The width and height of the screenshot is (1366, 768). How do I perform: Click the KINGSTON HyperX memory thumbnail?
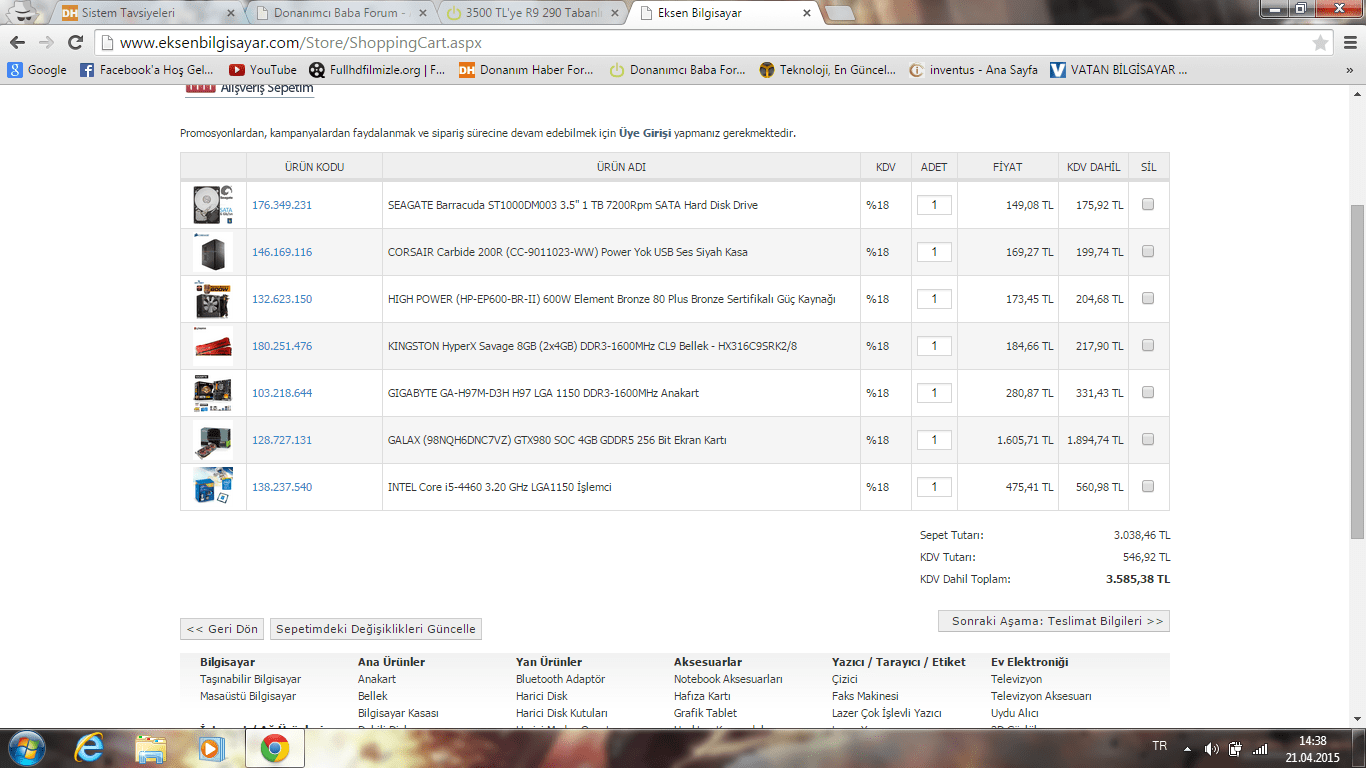(x=213, y=346)
